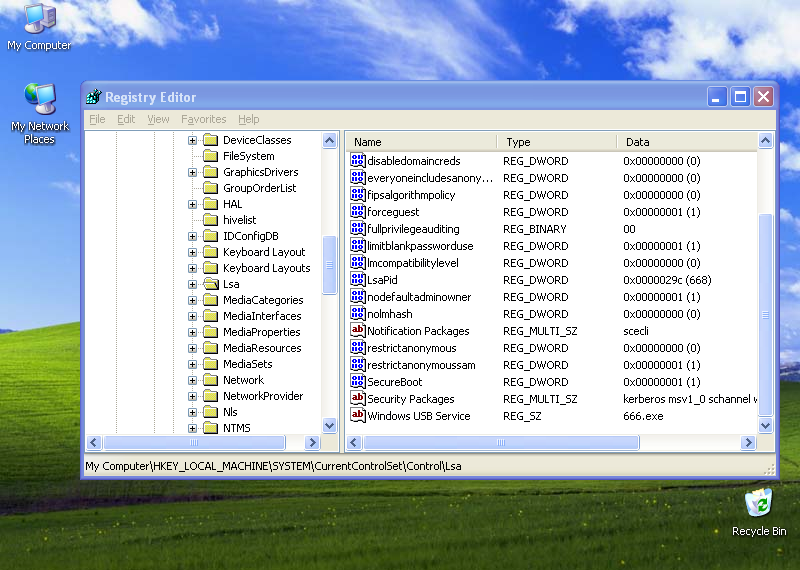
Task: Click tree pane horizontal scroll-left arrow
Action: pyautogui.click(x=94, y=442)
